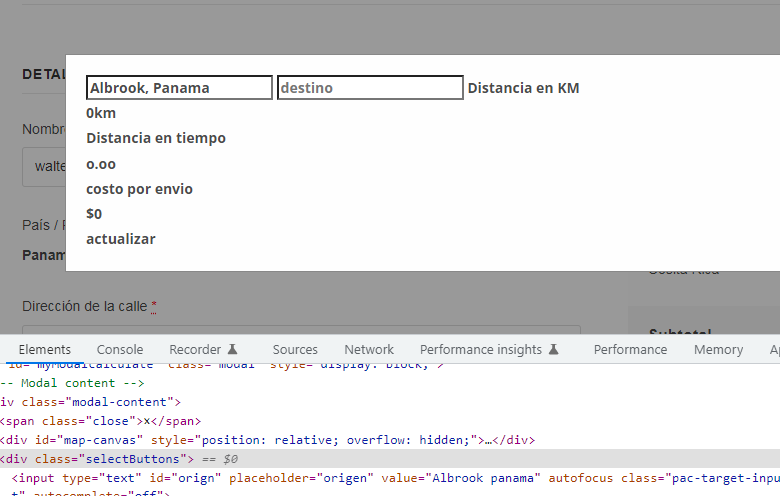Click the actualizar link in the modal
The width and height of the screenshot is (780, 496).
[x=121, y=239]
